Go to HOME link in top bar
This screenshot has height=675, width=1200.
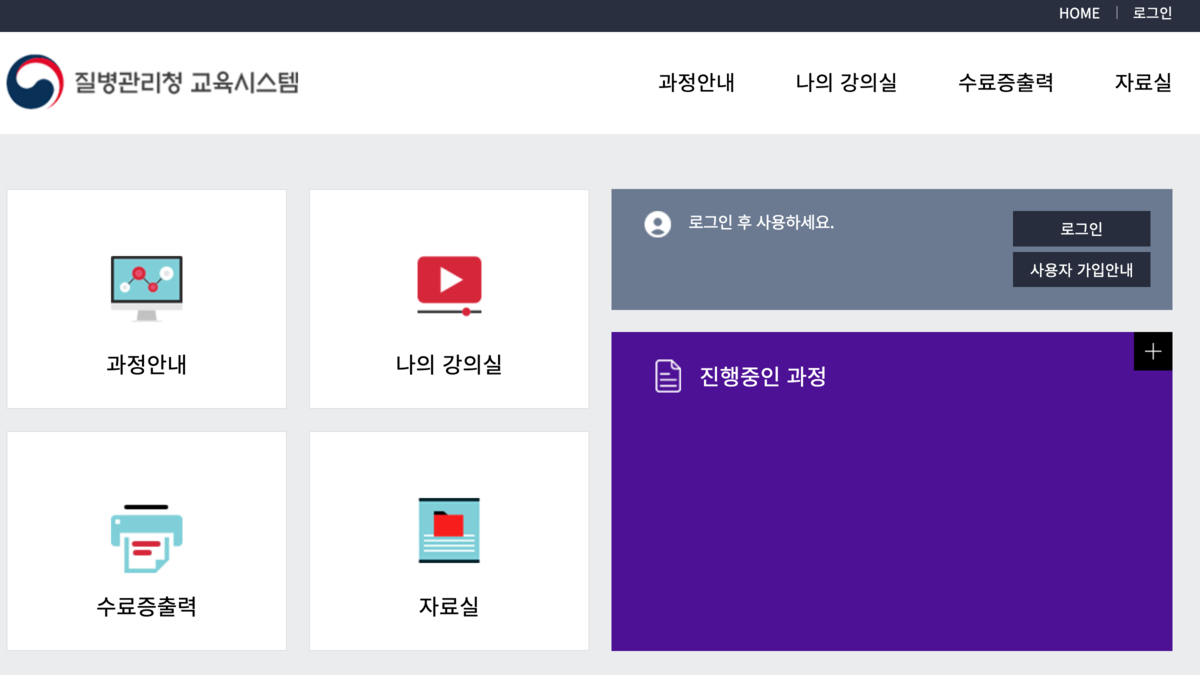pyautogui.click(x=1079, y=14)
